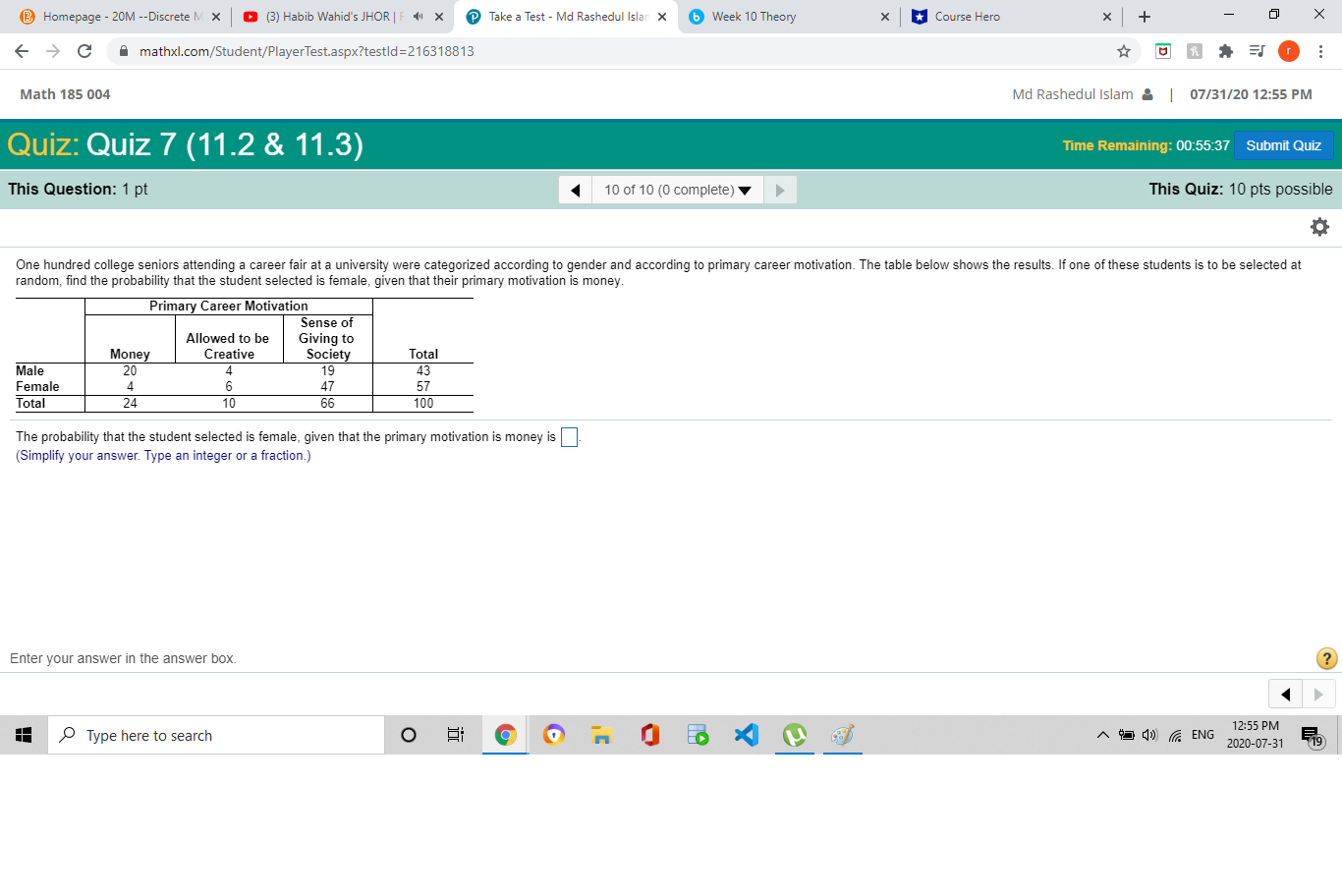Open the Chrome profile avatar
Viewport: 1342px width, 896px height.
[1289, 50]
